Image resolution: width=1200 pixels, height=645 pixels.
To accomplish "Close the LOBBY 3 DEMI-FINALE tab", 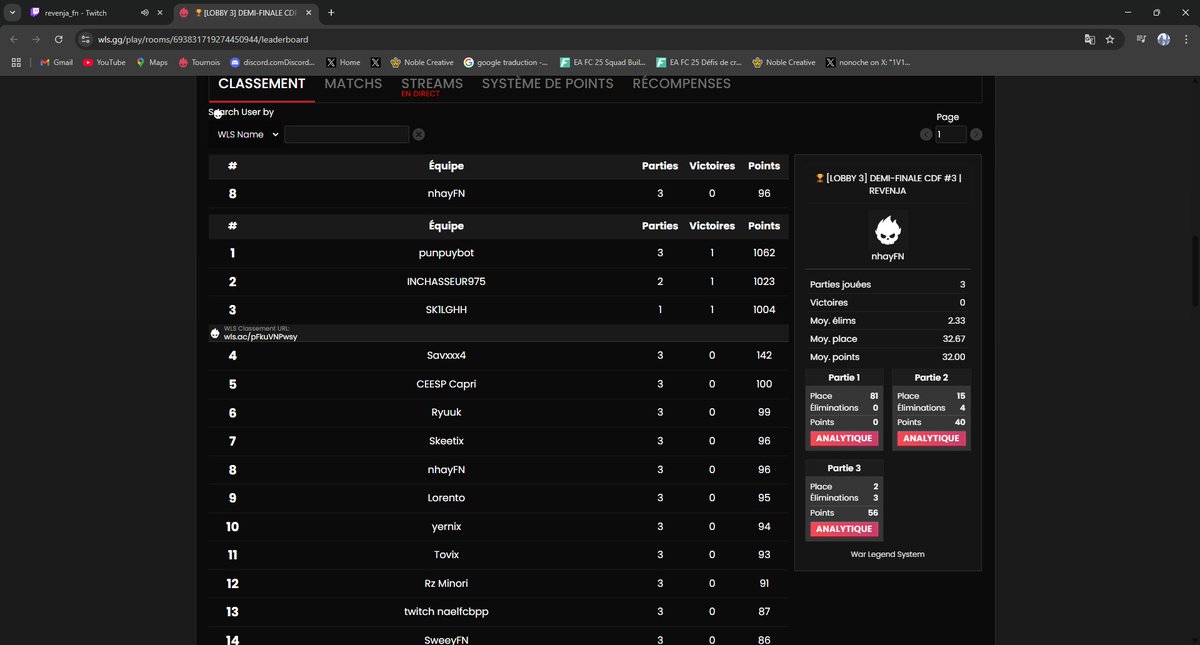I will 311,12.
